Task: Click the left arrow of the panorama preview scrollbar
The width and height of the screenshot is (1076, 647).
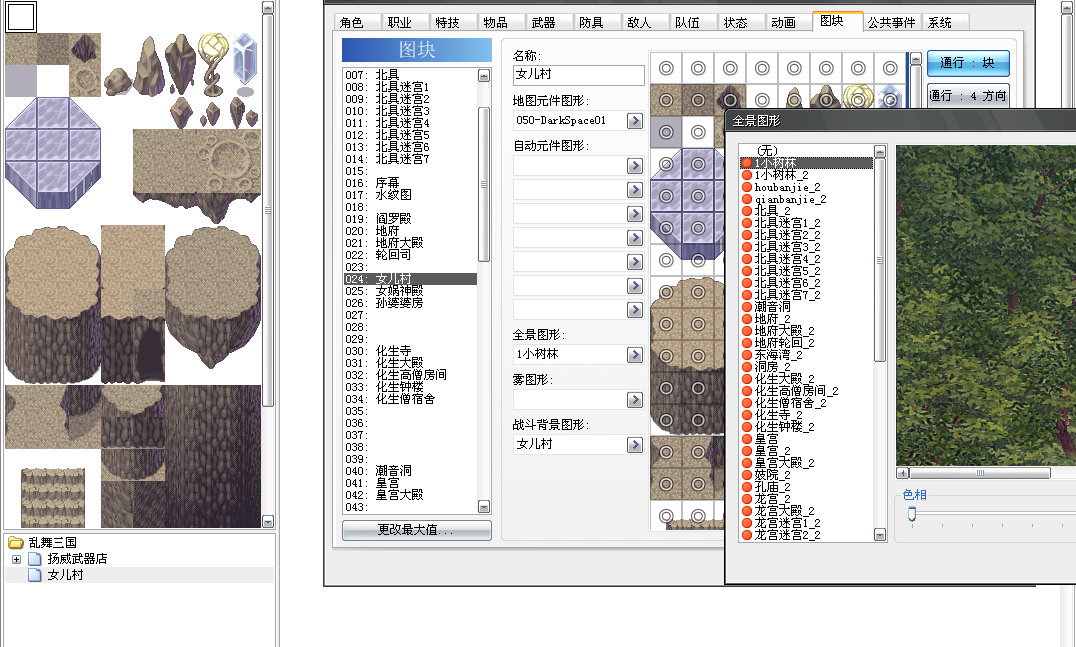Action: coord(903,473)
